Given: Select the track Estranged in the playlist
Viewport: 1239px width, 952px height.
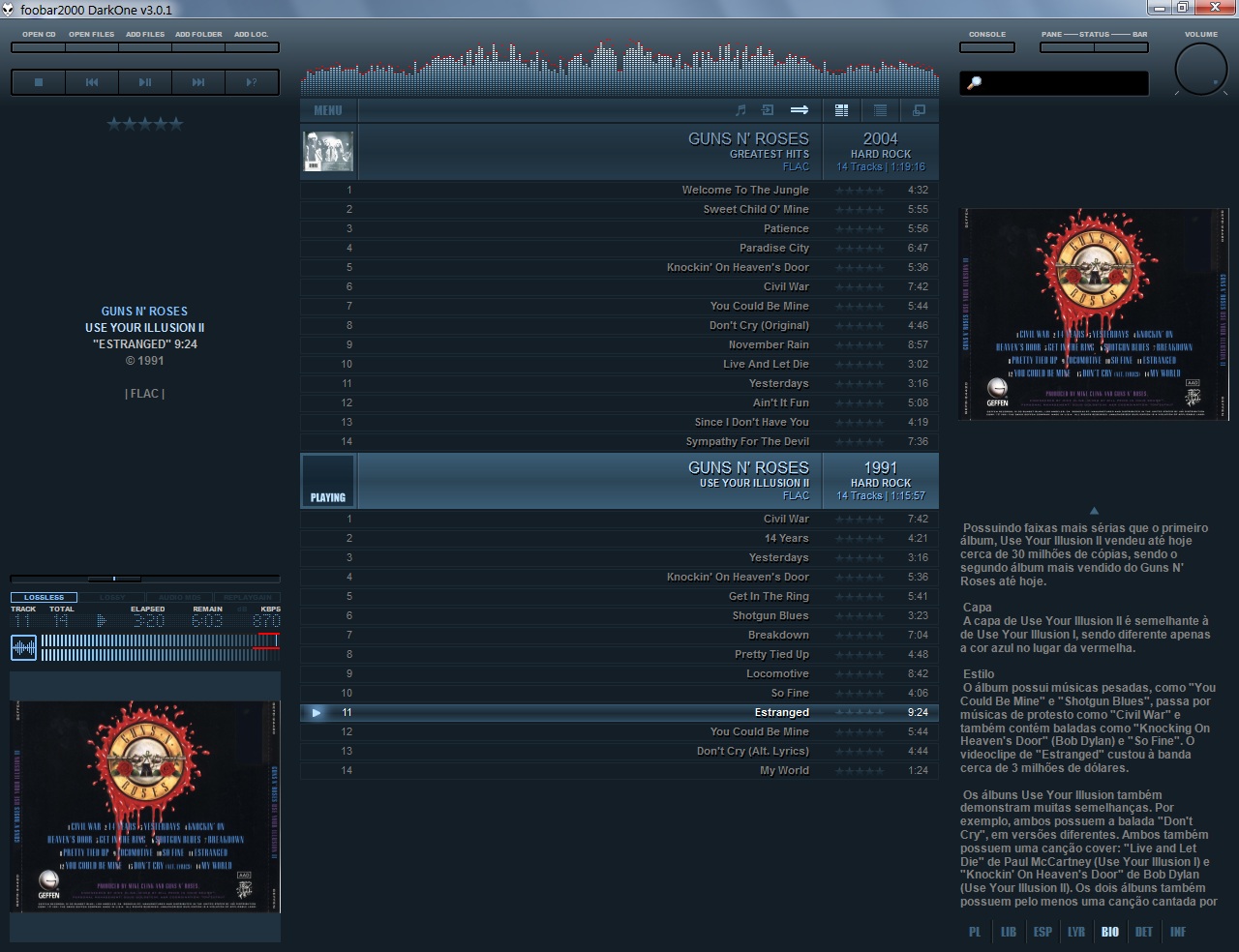Looking at the screenshot, I should (781, 712).
